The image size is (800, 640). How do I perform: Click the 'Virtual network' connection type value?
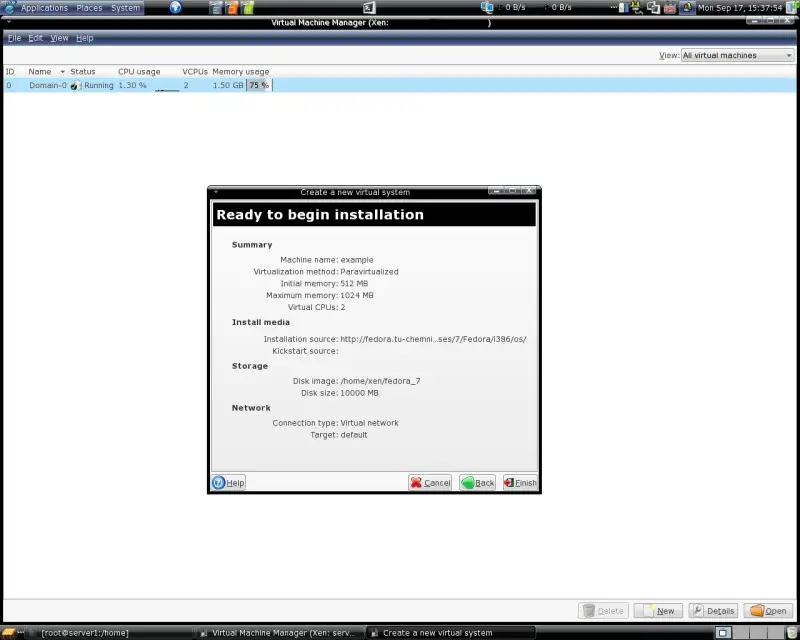369,423
